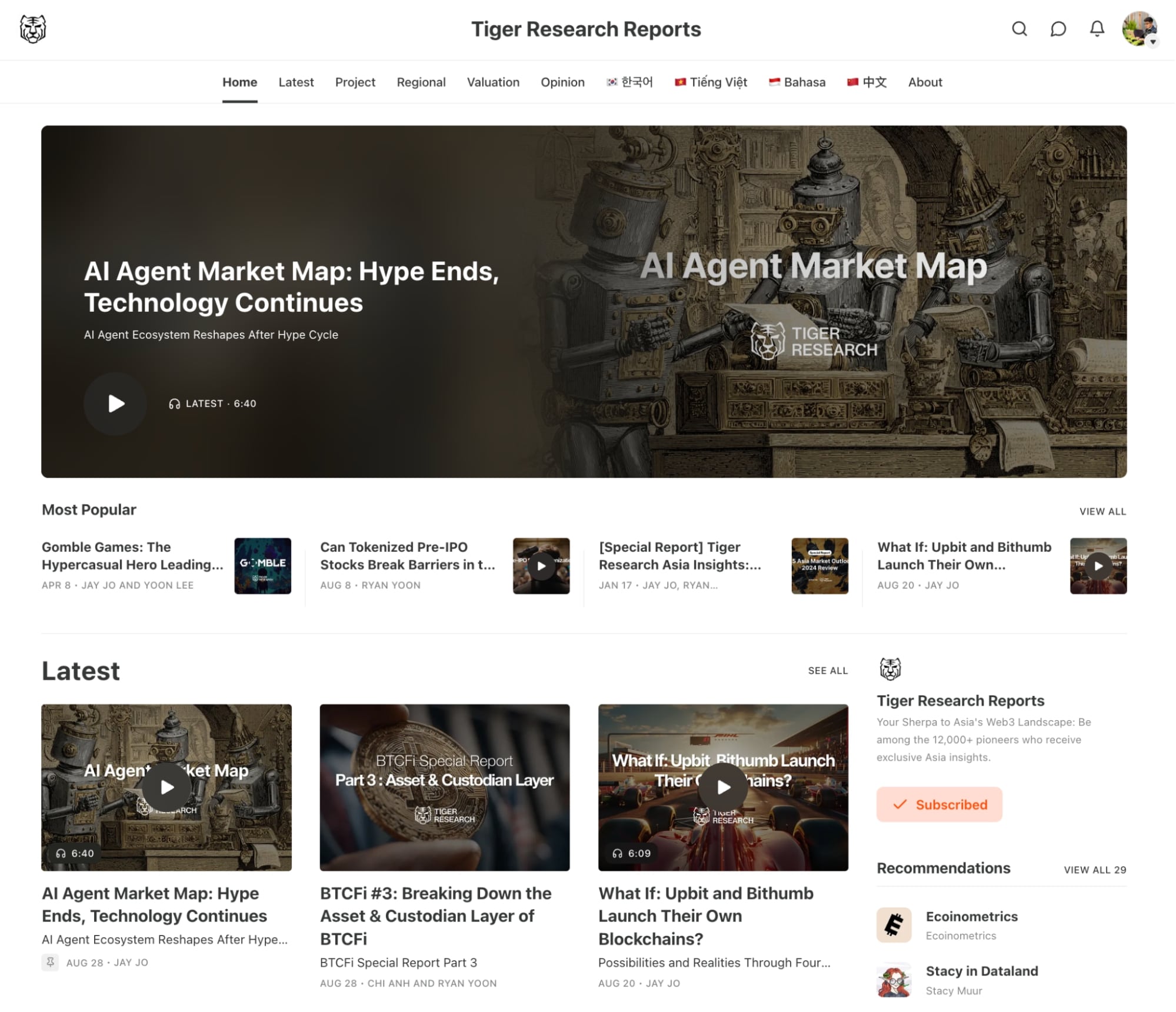Click the pin icon beside AUG 28 · JAY JO

[50, 963]
